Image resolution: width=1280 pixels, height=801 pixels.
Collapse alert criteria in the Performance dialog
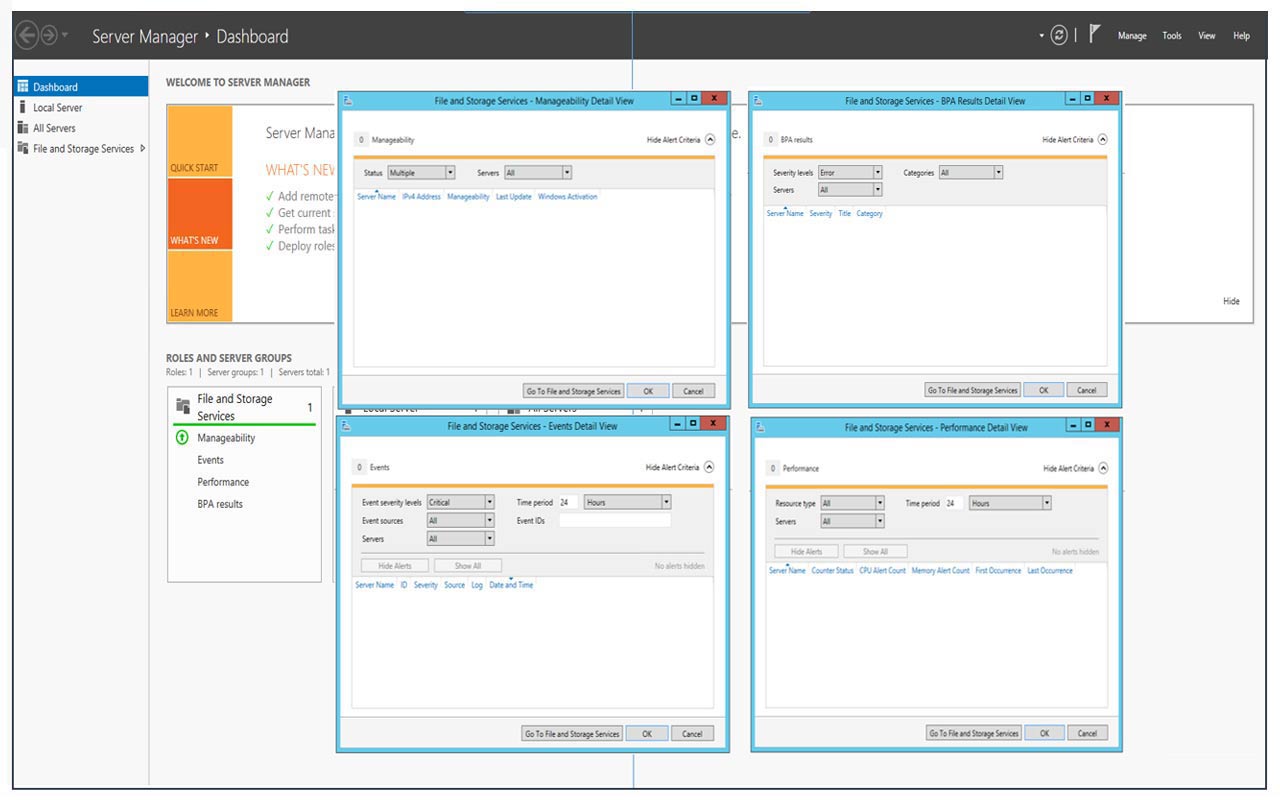click(x=1104, y=468)
